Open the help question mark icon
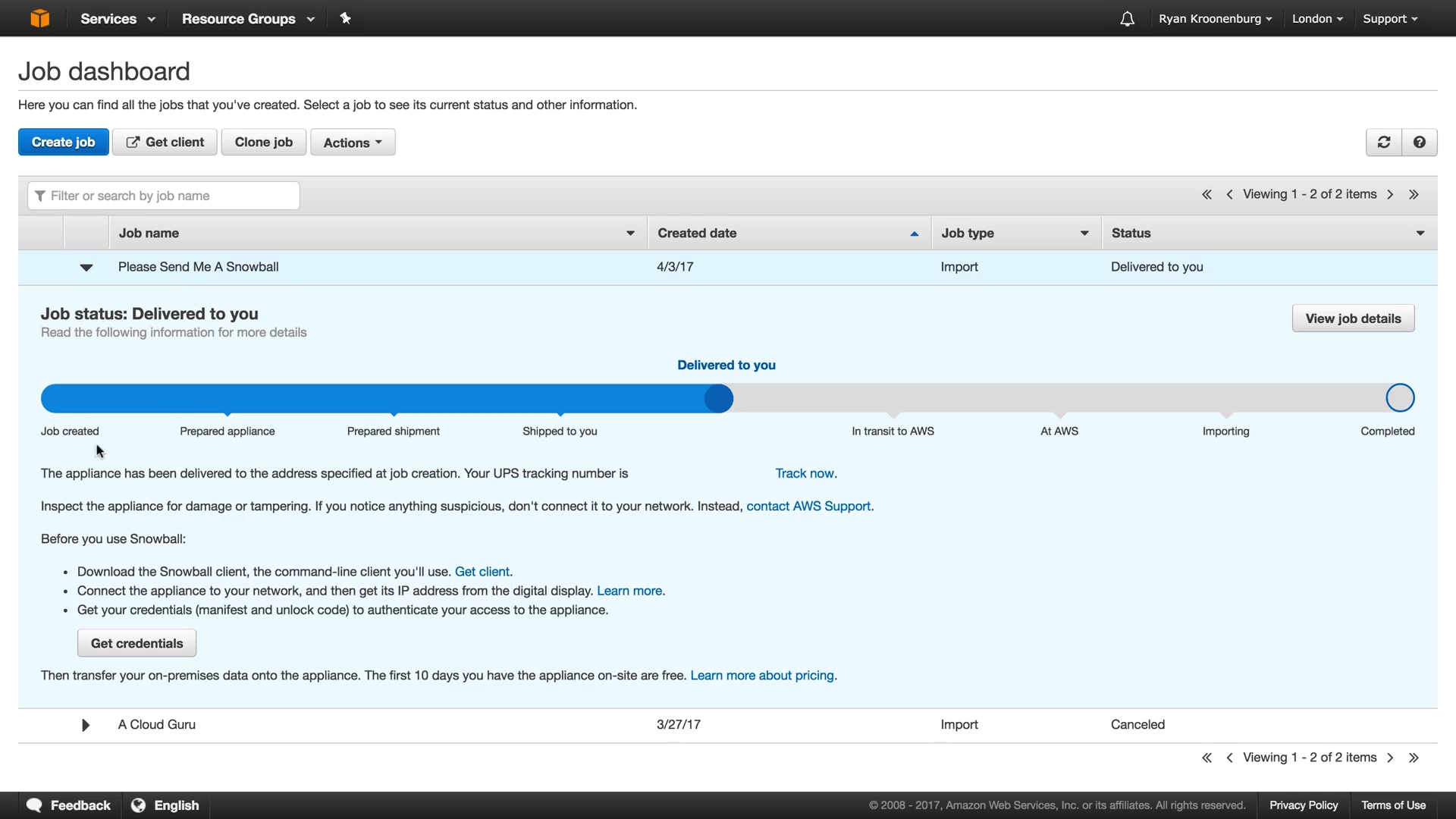The height and width of the screenshot is (819, 1456). [1420, 143]
